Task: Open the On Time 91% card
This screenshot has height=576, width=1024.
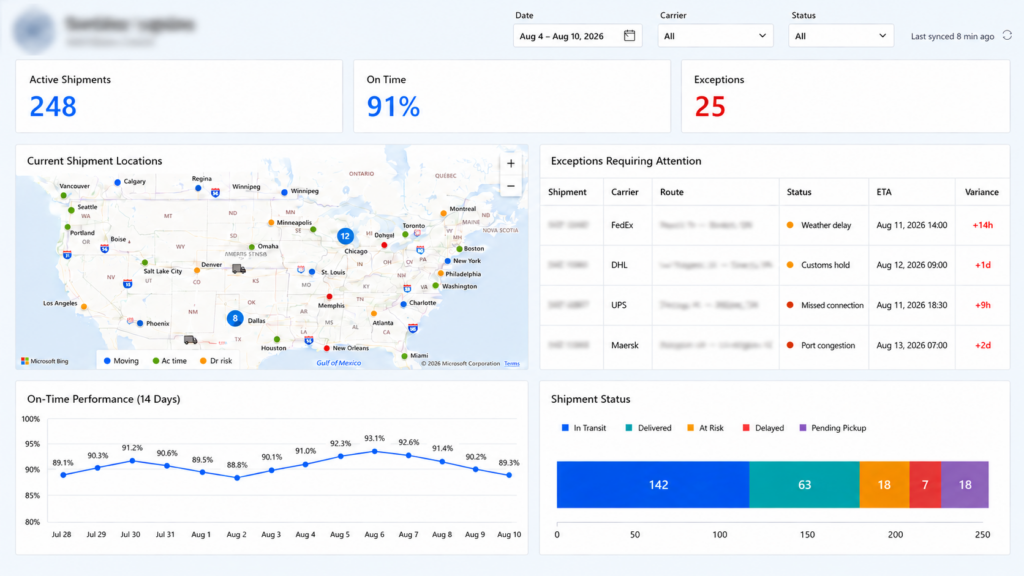Action: (x=512, y=96)
